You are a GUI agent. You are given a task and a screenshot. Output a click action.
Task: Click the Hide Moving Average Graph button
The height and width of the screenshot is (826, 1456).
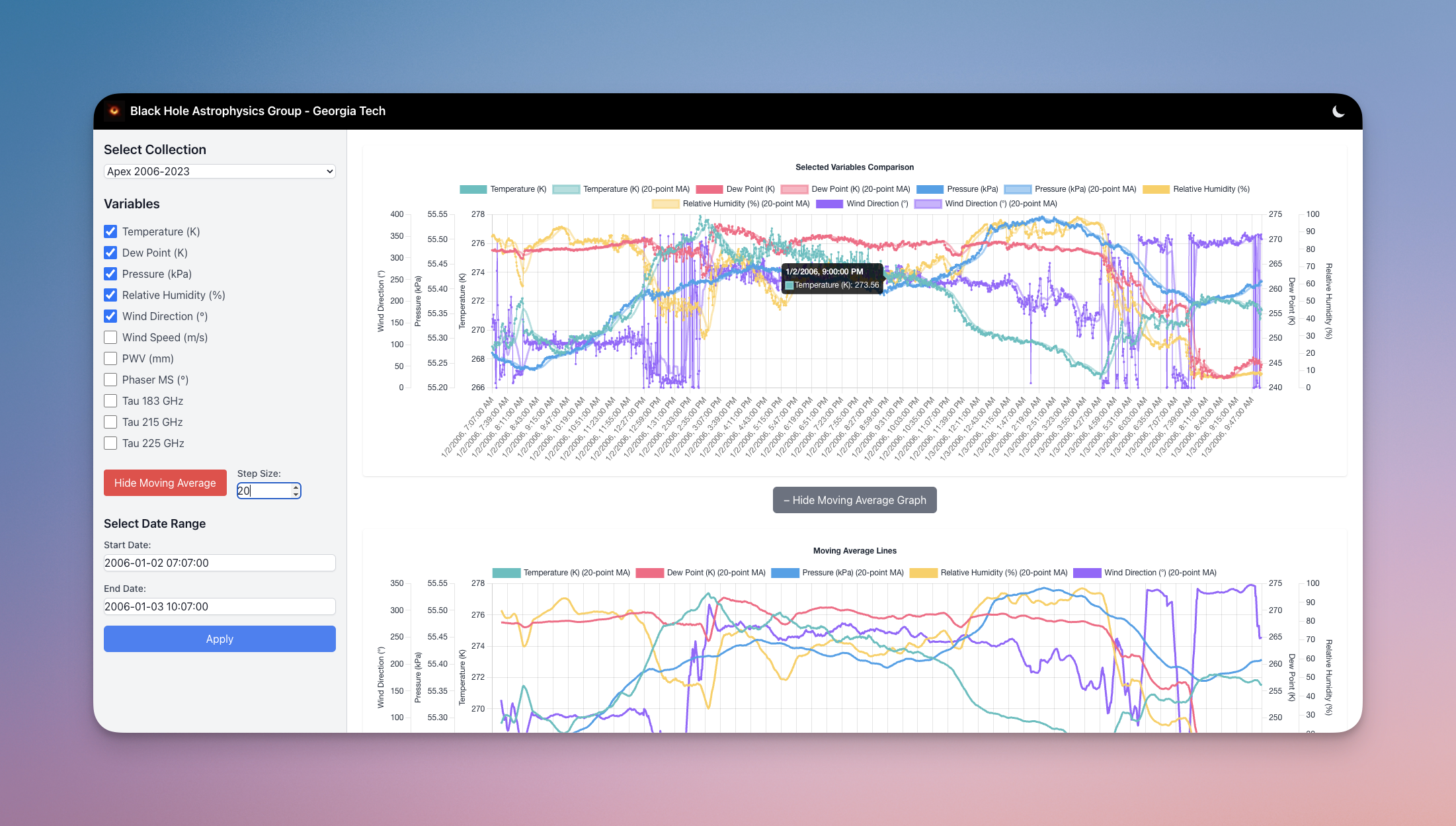pyautogui.click(x=854, y=500)
